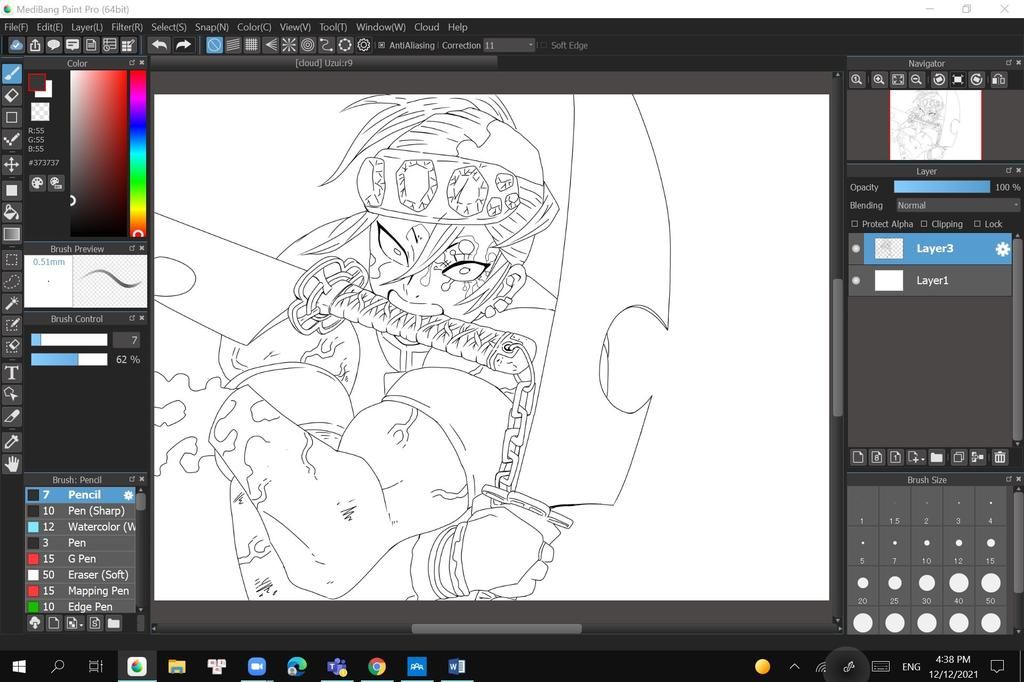Select the Magic Wand tool
This screenshot has width=1024, height=682.
click(x=12, y=303)
